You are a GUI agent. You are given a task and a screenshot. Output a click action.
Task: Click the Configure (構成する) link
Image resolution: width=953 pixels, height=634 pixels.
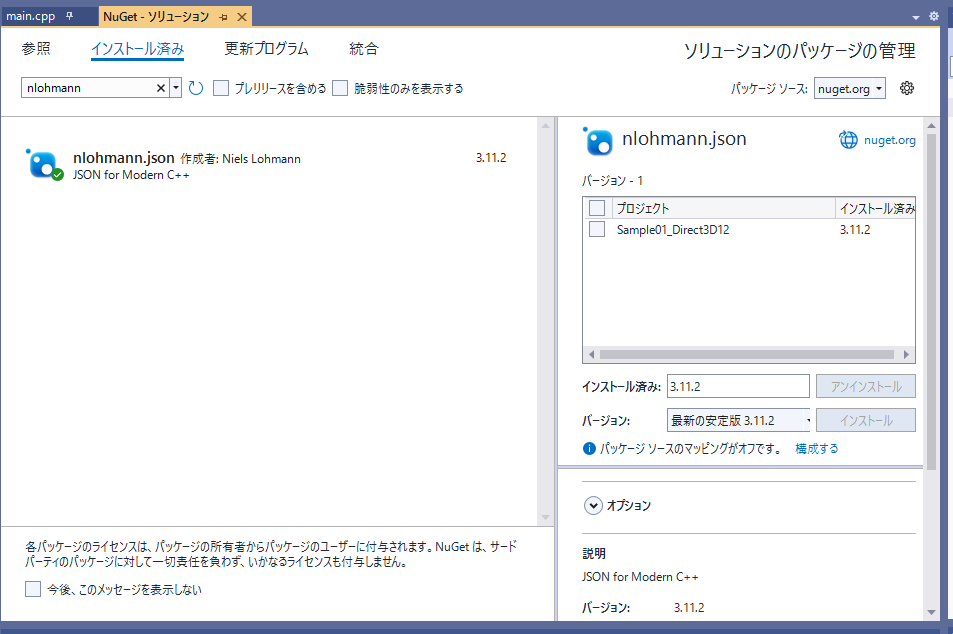coord(816,449)
